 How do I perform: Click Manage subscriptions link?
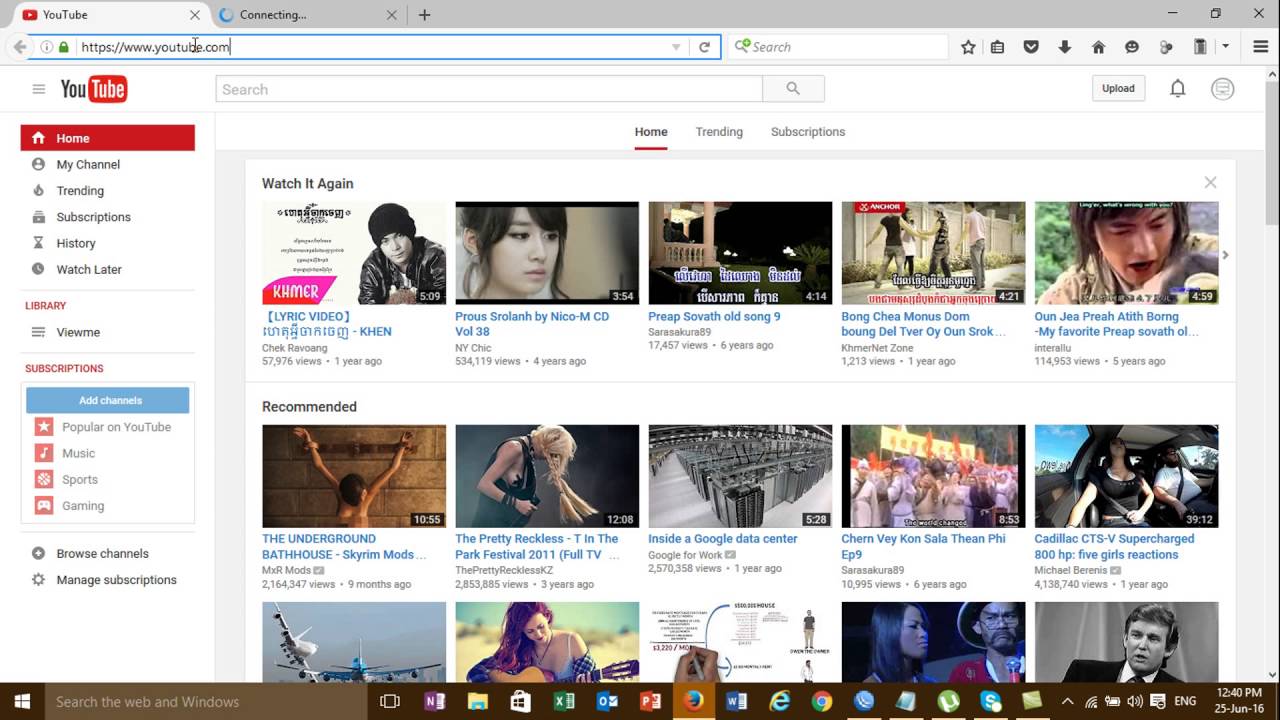point(116,579)
